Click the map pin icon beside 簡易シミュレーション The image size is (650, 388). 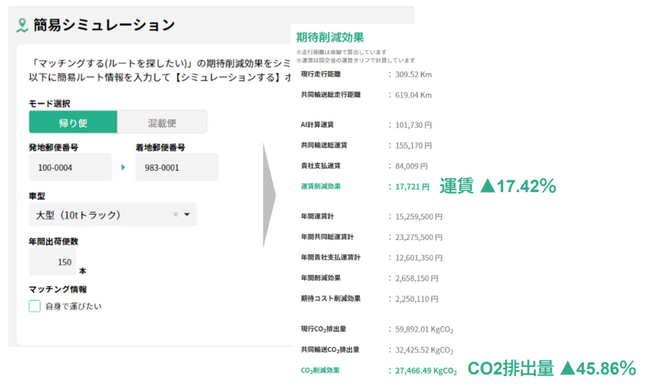tap(22, 25)
